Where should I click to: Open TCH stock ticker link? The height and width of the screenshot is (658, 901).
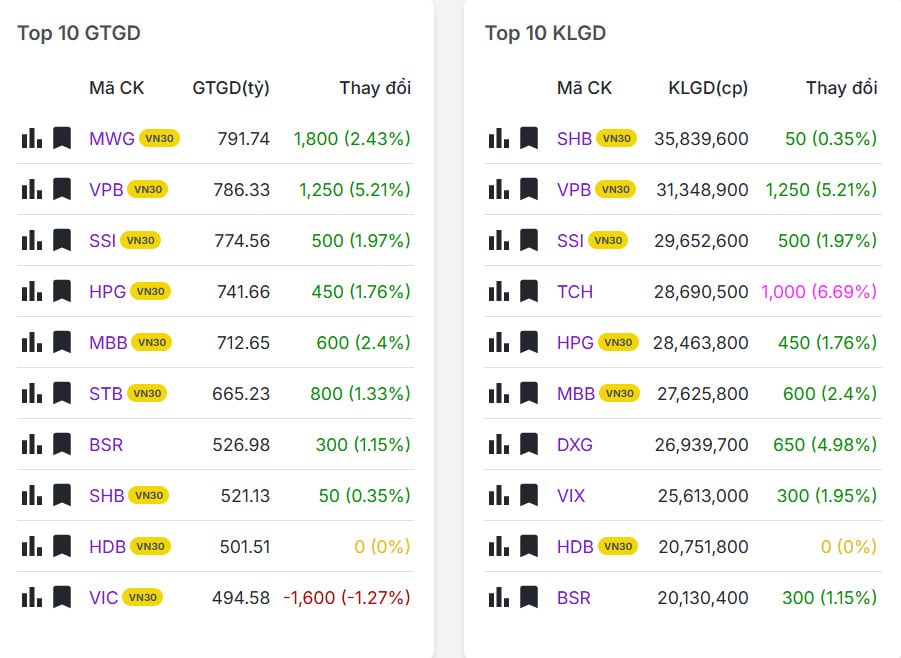[575, 291]
